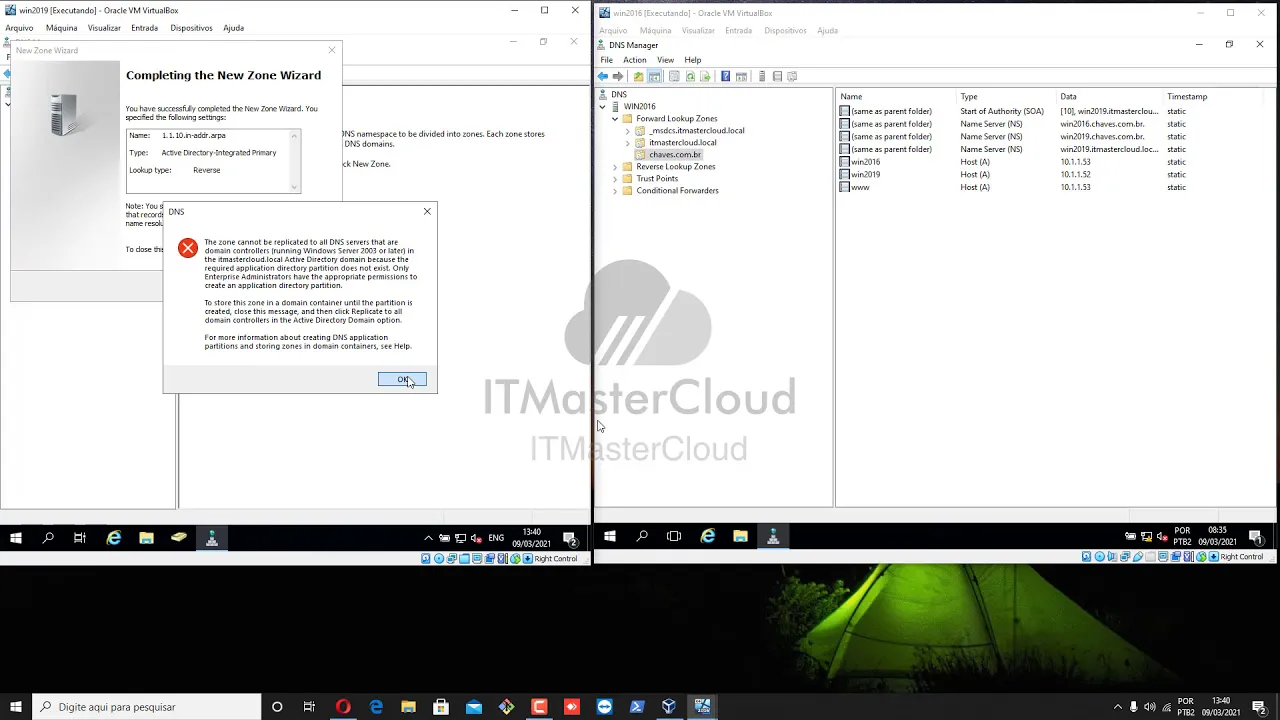This screenshot has width=1280, height=720.
Task: Click Name column header
Action: click(897, 96)
